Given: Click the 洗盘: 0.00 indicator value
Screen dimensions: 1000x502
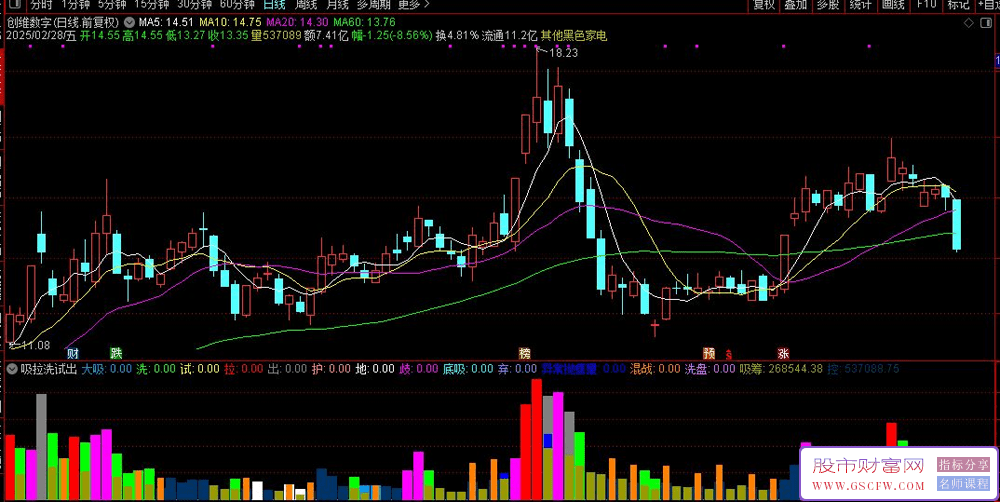Looking at the screenshot, I should click(710, 368).
